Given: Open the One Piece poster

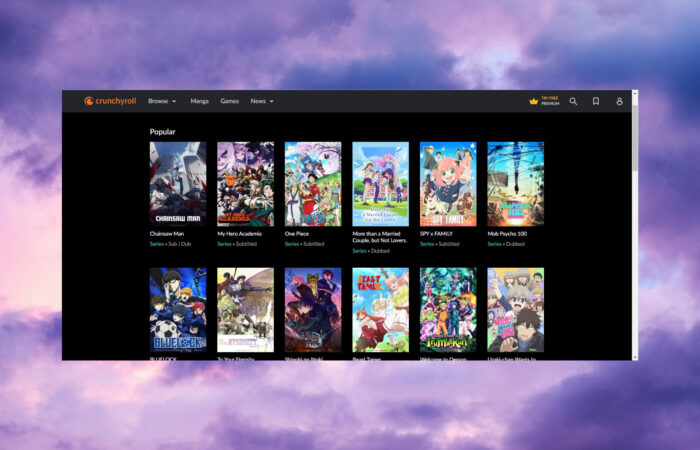Looking at the screenshot, I should point(313,184).
